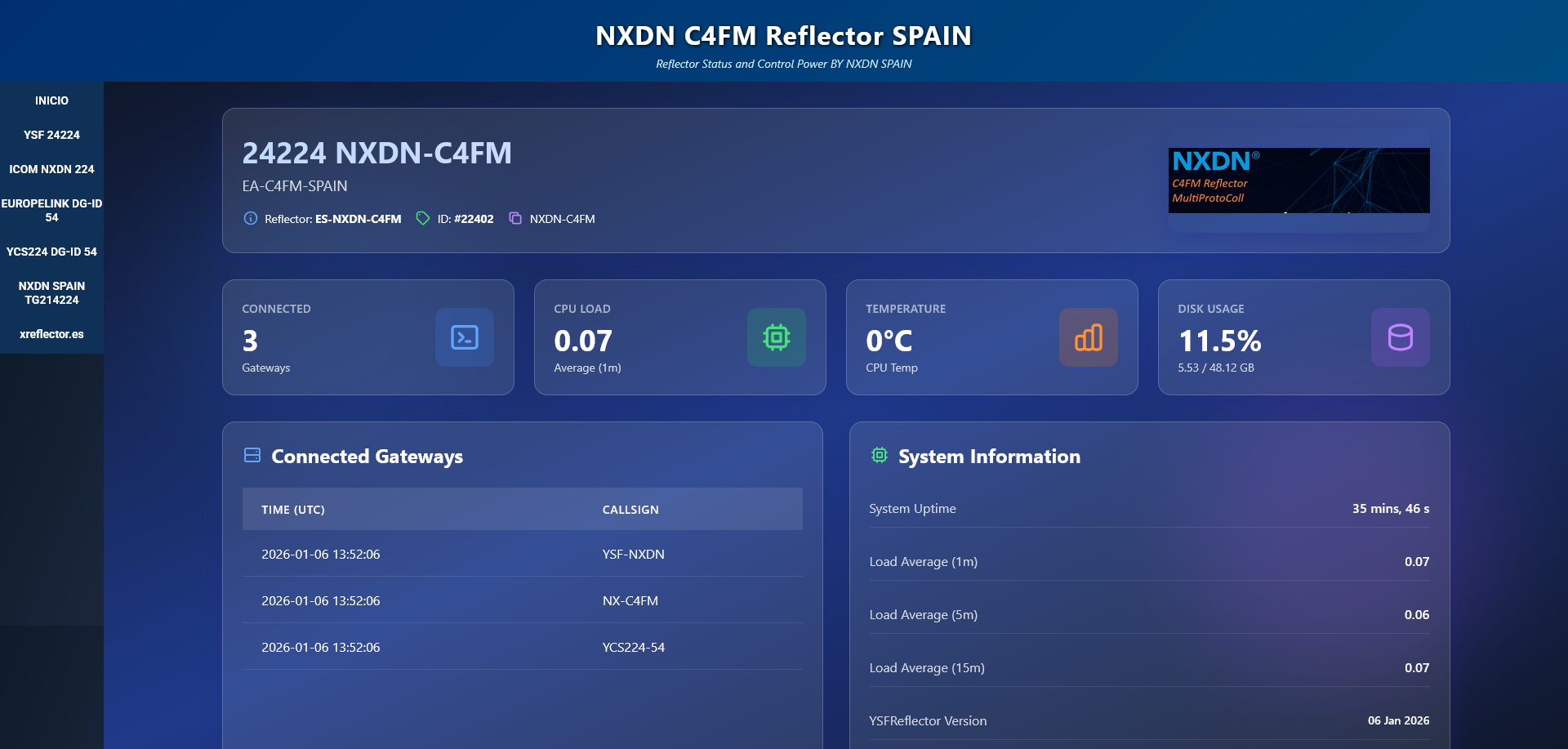Image resolution: width=1568 pixels, height=749 pixels.
Task: Open ICOM NXDN 224 sidebar link
Action: (51, 169)
